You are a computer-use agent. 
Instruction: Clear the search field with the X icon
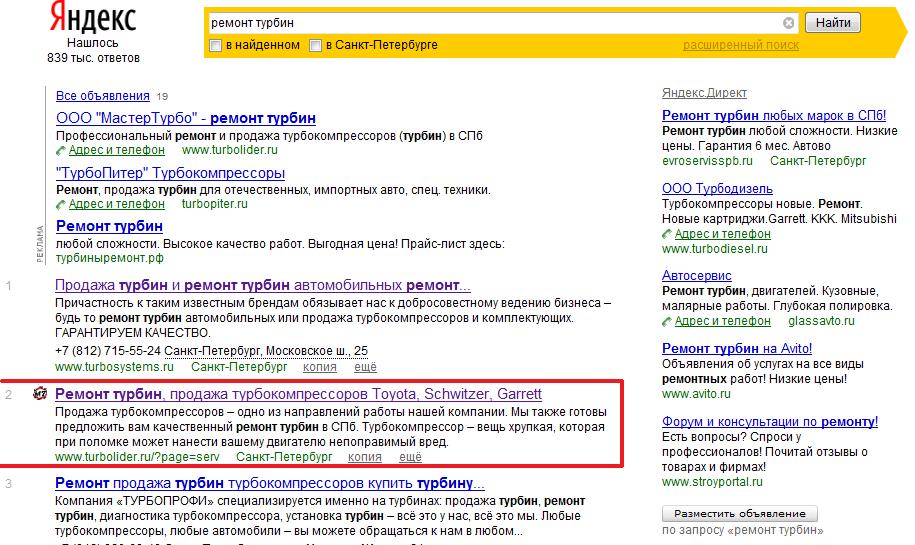click(x=788, y=23)
